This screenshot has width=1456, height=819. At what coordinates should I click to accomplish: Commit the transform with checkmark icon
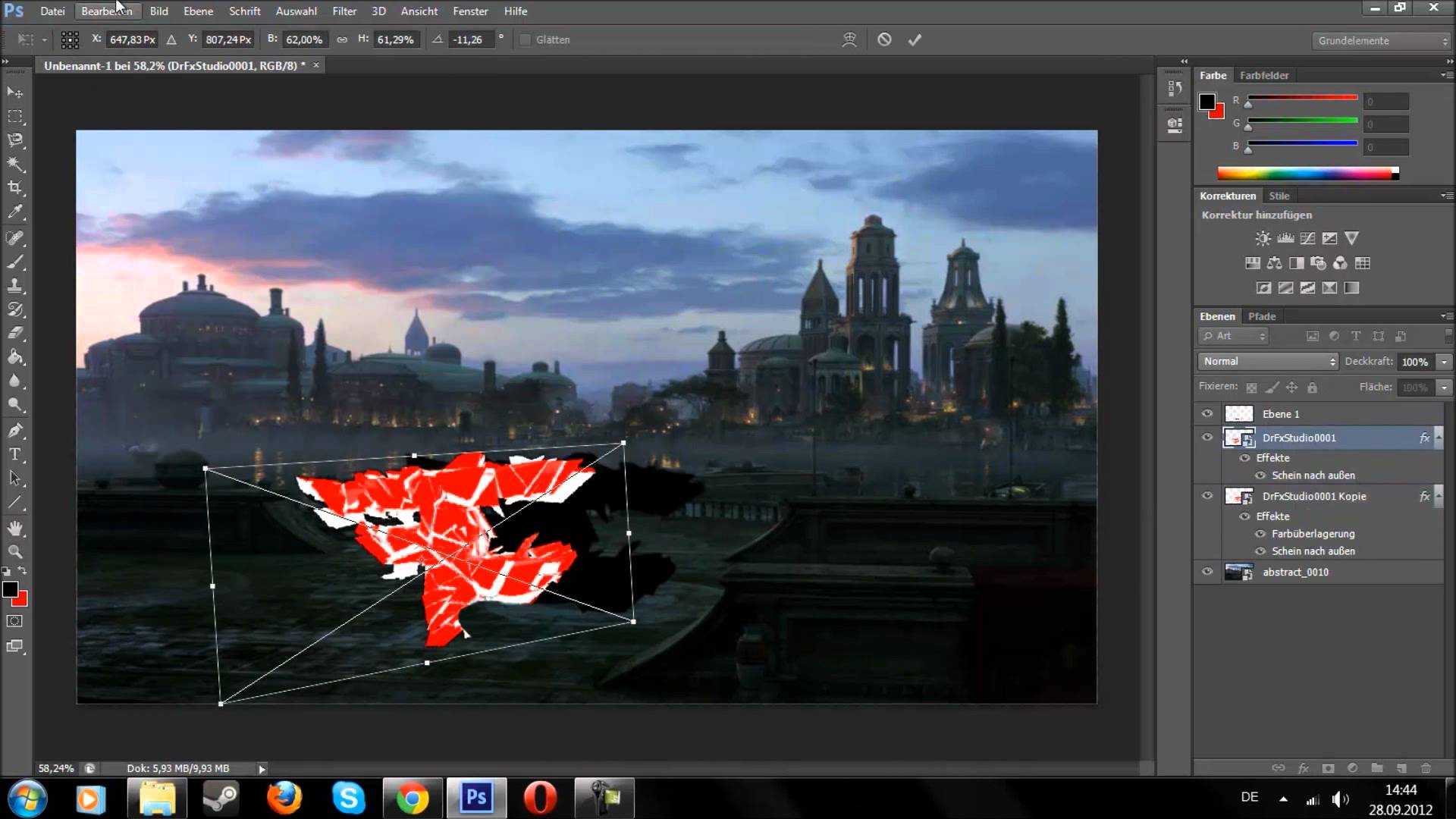(x=915, y=39)
